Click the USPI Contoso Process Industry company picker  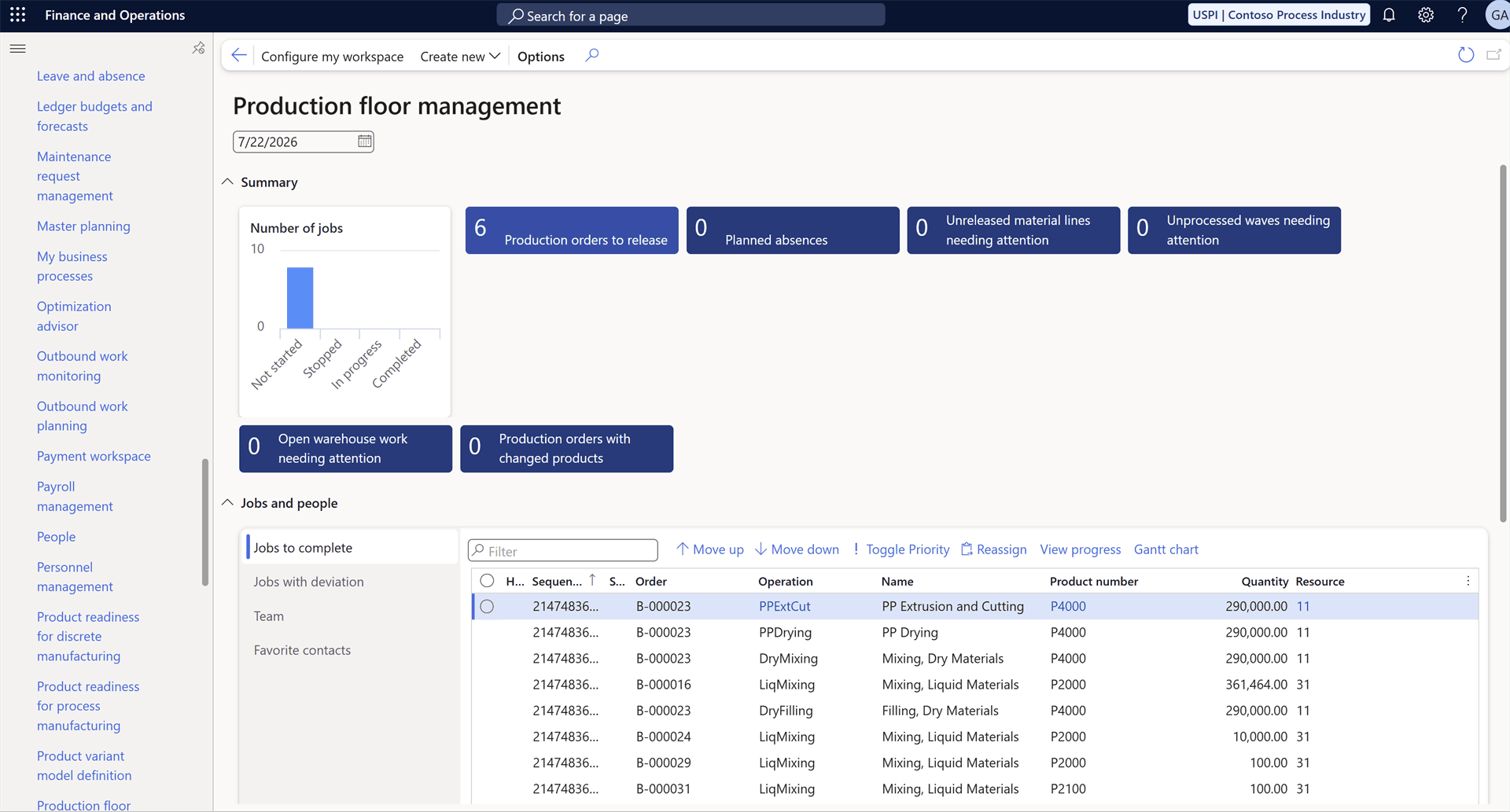click(1279, 15)
